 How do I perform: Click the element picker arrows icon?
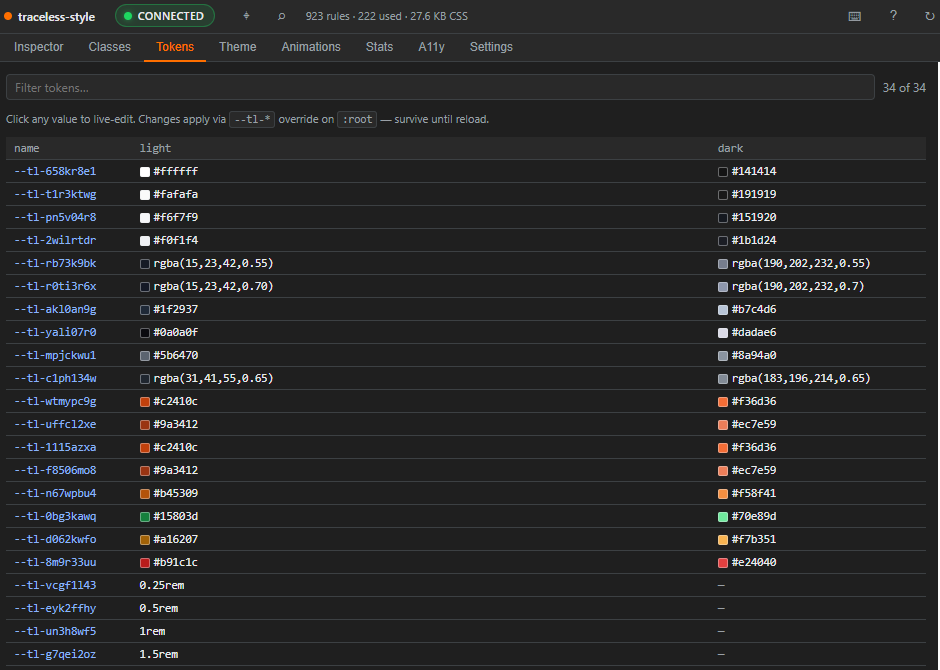tap(246, 16)
